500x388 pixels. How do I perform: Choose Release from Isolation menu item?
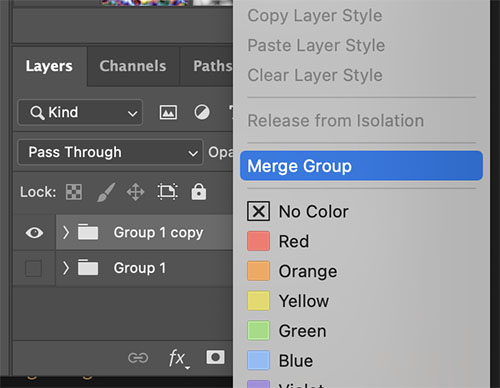point(336,120)
